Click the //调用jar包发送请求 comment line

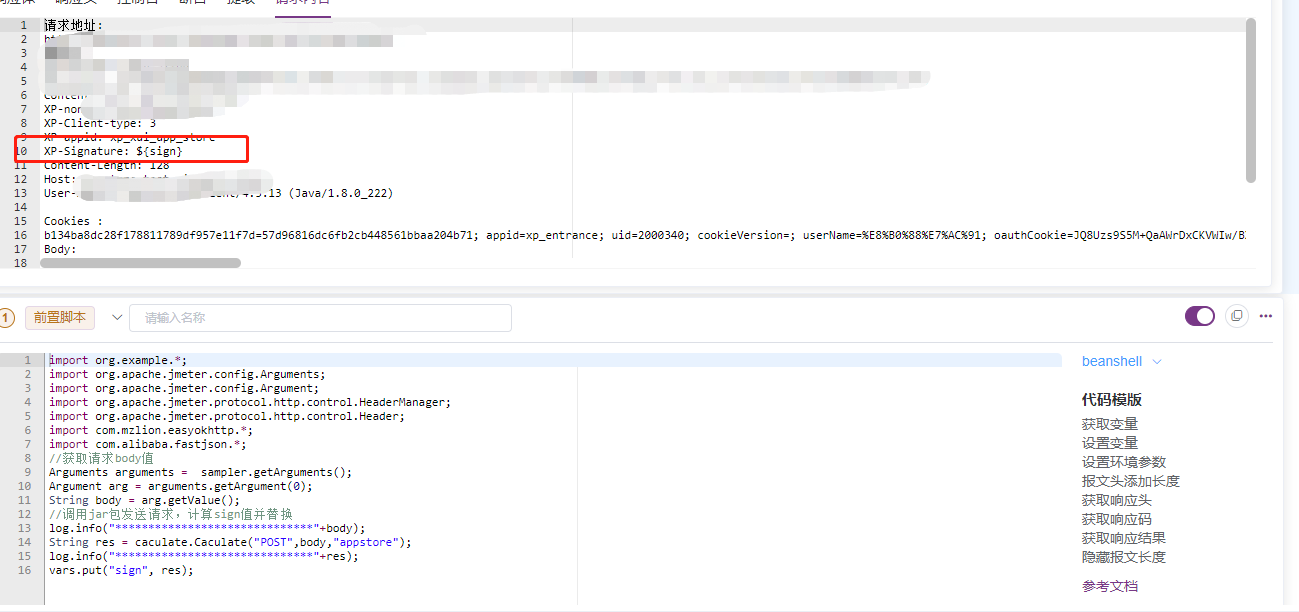point(171,514)
